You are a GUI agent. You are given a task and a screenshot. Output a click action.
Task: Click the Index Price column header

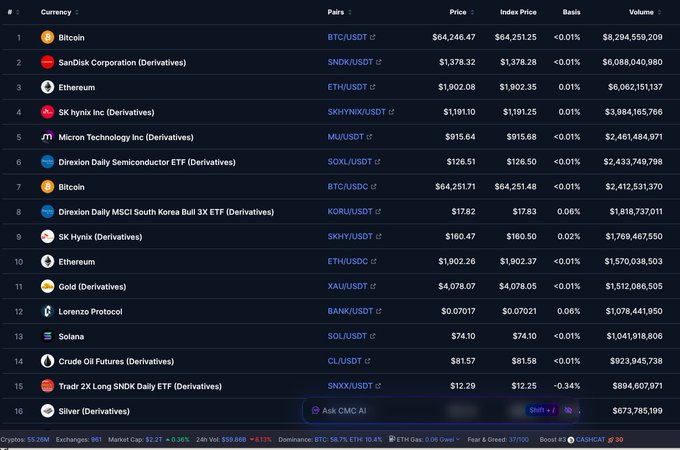[x=518, y=12]
